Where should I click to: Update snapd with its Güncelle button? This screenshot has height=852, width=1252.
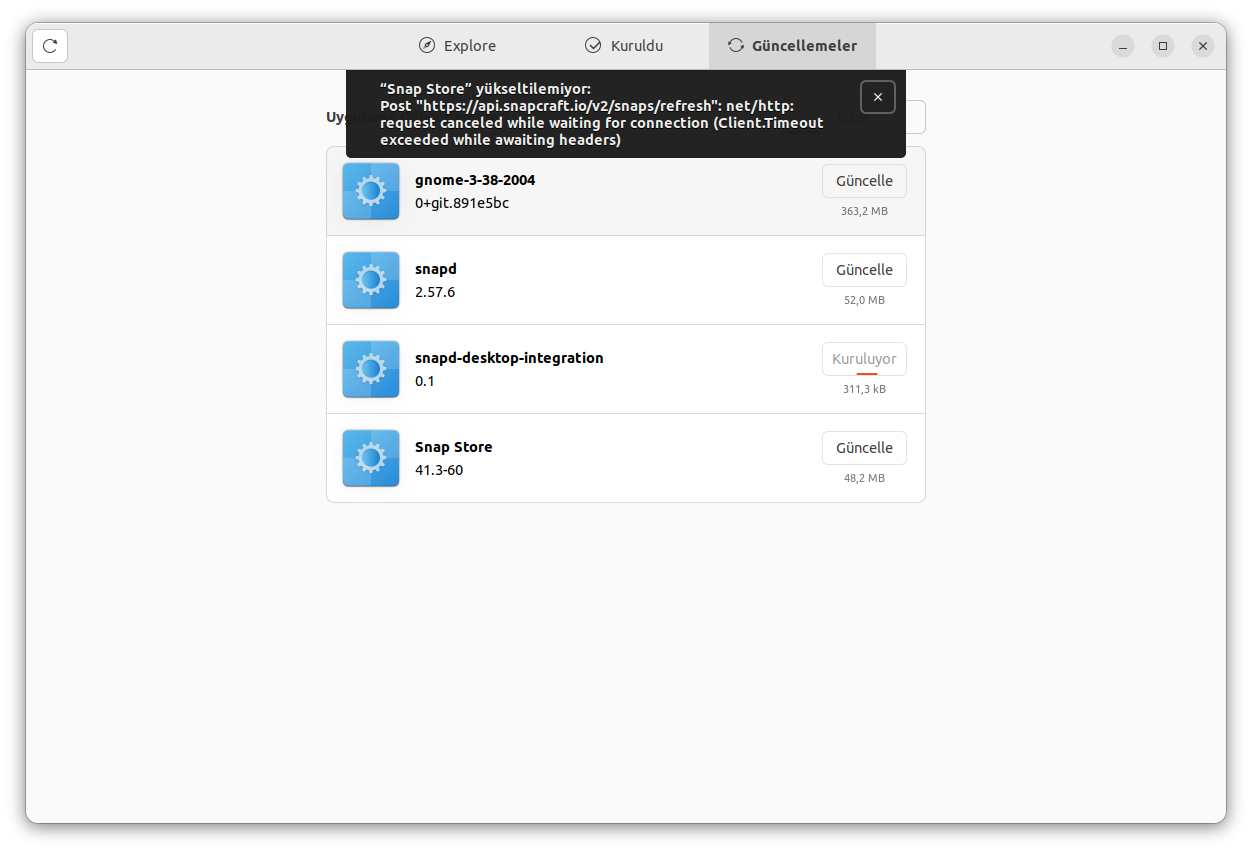tap(864, 270)
